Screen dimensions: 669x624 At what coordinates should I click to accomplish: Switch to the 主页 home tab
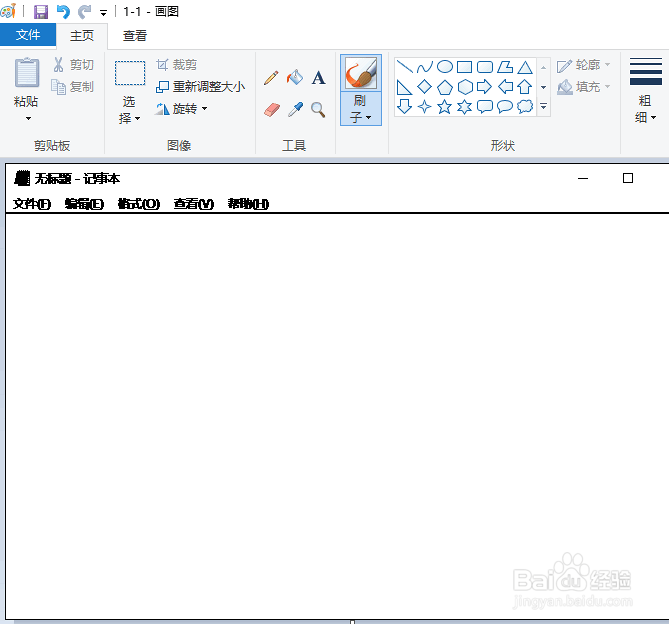point(82,35)
